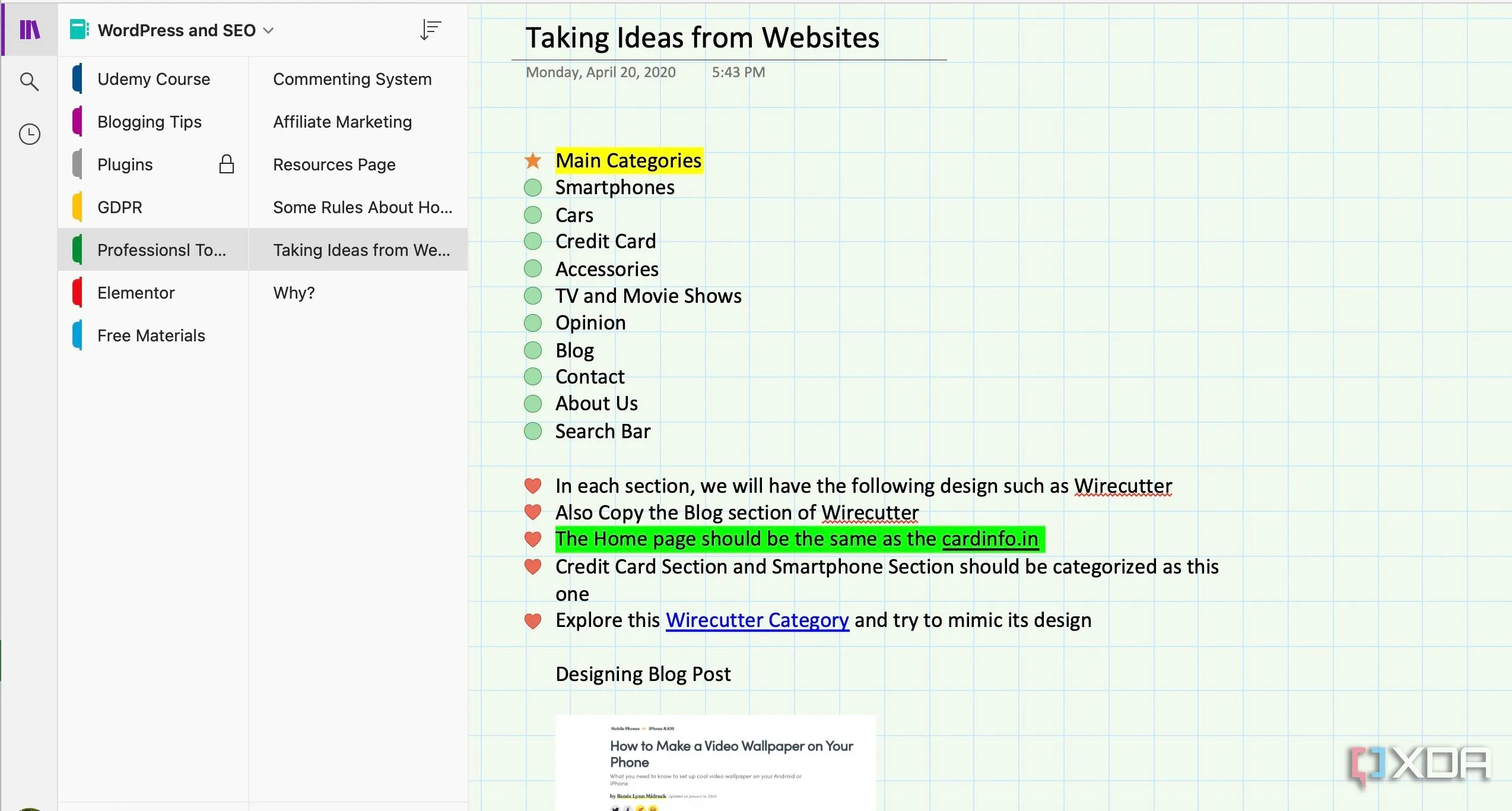The height and width of the screenshot is (811, 1512).
Task: Open the Plugins section
Action: pos(153,164)
